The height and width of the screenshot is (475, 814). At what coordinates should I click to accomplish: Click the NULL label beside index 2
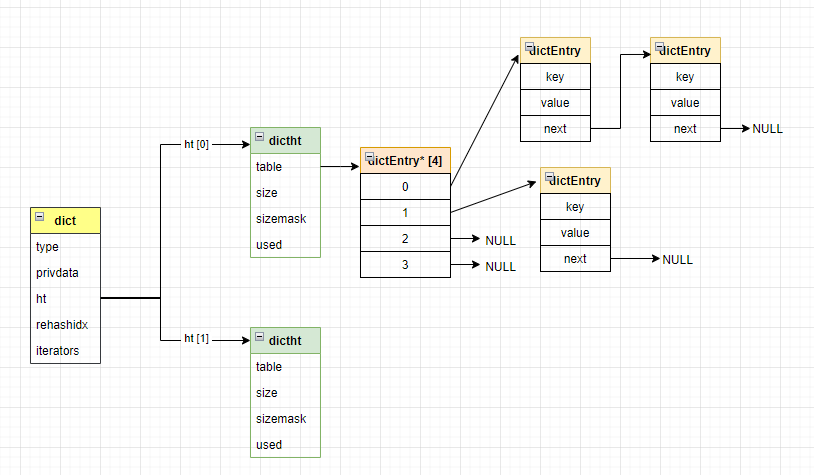[500, 241]
